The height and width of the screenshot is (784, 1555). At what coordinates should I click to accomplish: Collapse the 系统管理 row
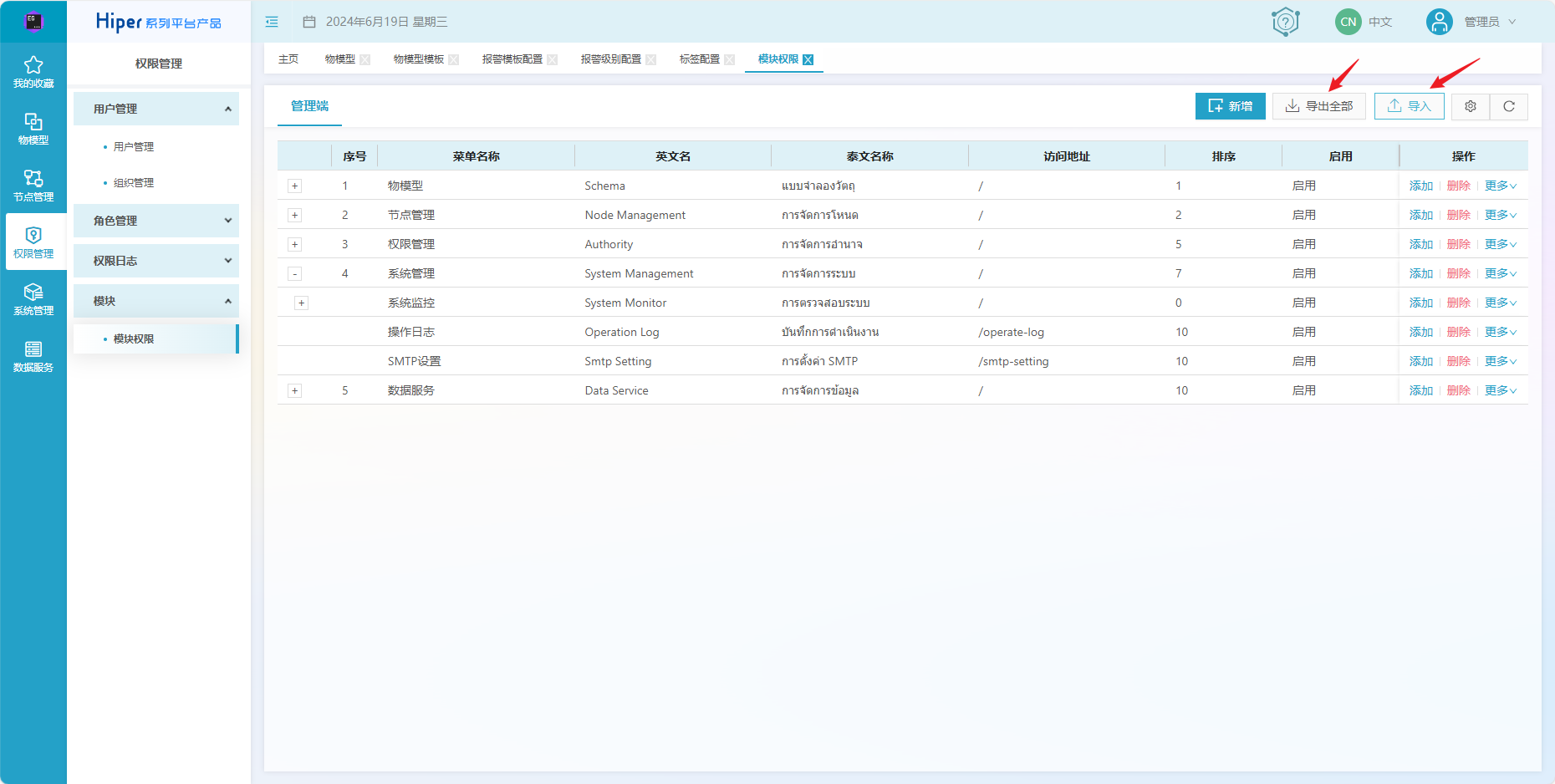294,273
